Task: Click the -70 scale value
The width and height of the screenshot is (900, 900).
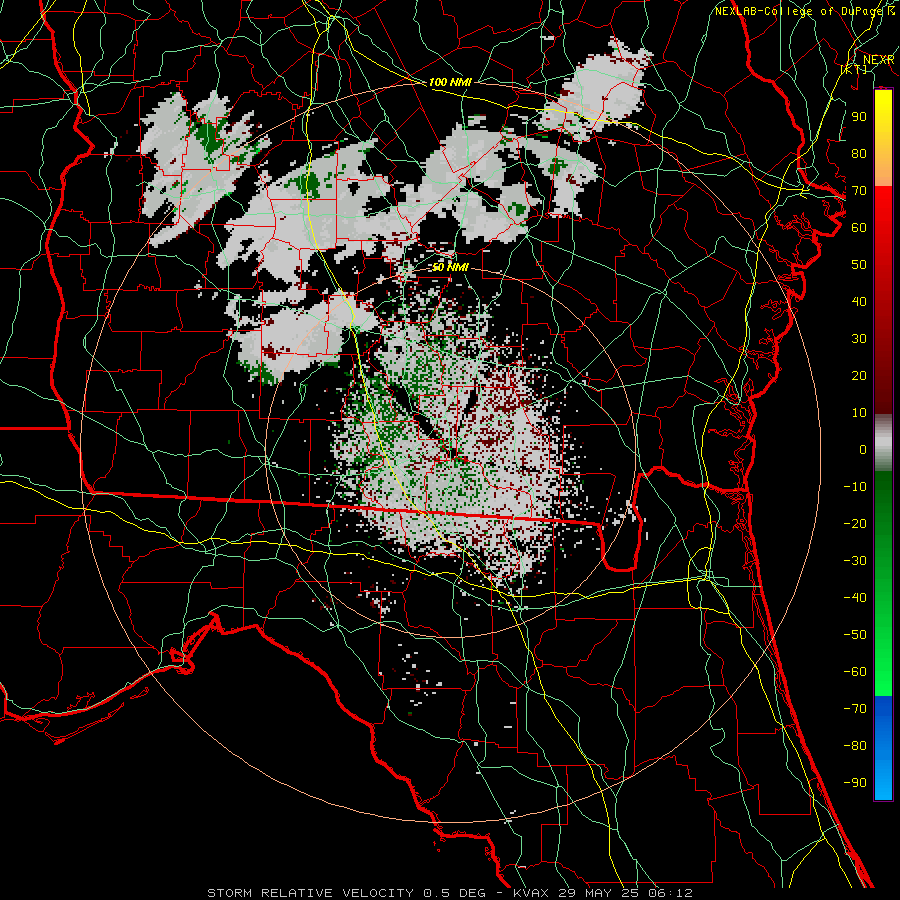Action: pyautogui.click(x=855, y=709)
